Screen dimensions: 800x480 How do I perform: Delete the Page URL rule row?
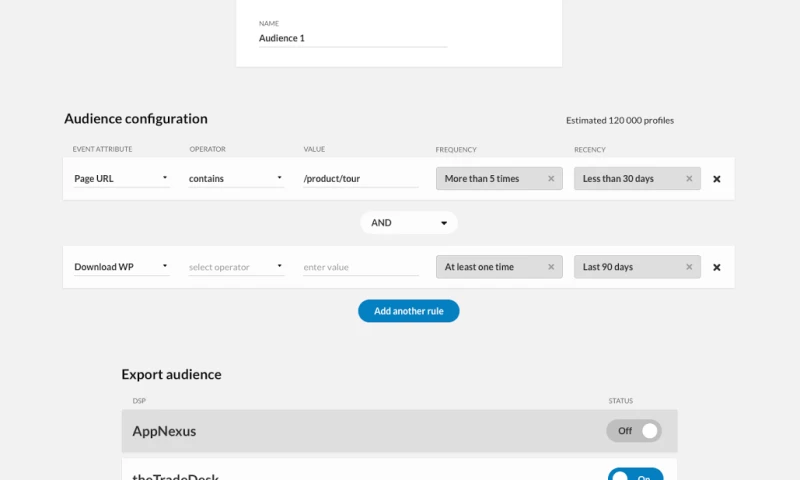716,179
